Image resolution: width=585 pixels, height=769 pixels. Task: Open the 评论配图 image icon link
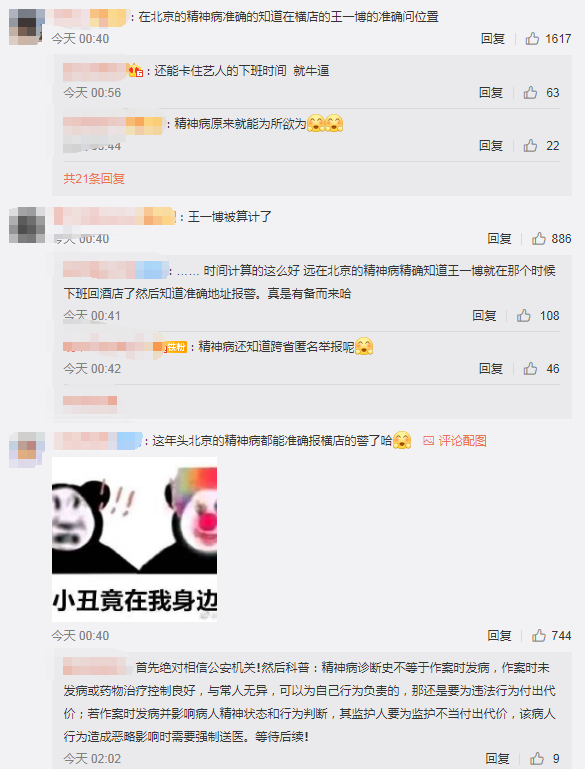point(455,441)
